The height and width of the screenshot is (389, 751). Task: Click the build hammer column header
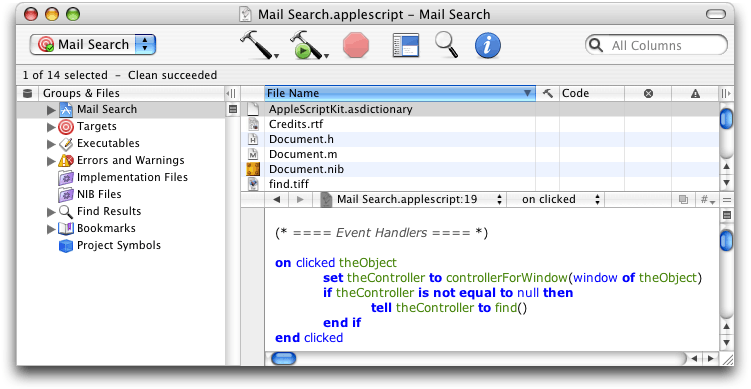coord(547,93)
